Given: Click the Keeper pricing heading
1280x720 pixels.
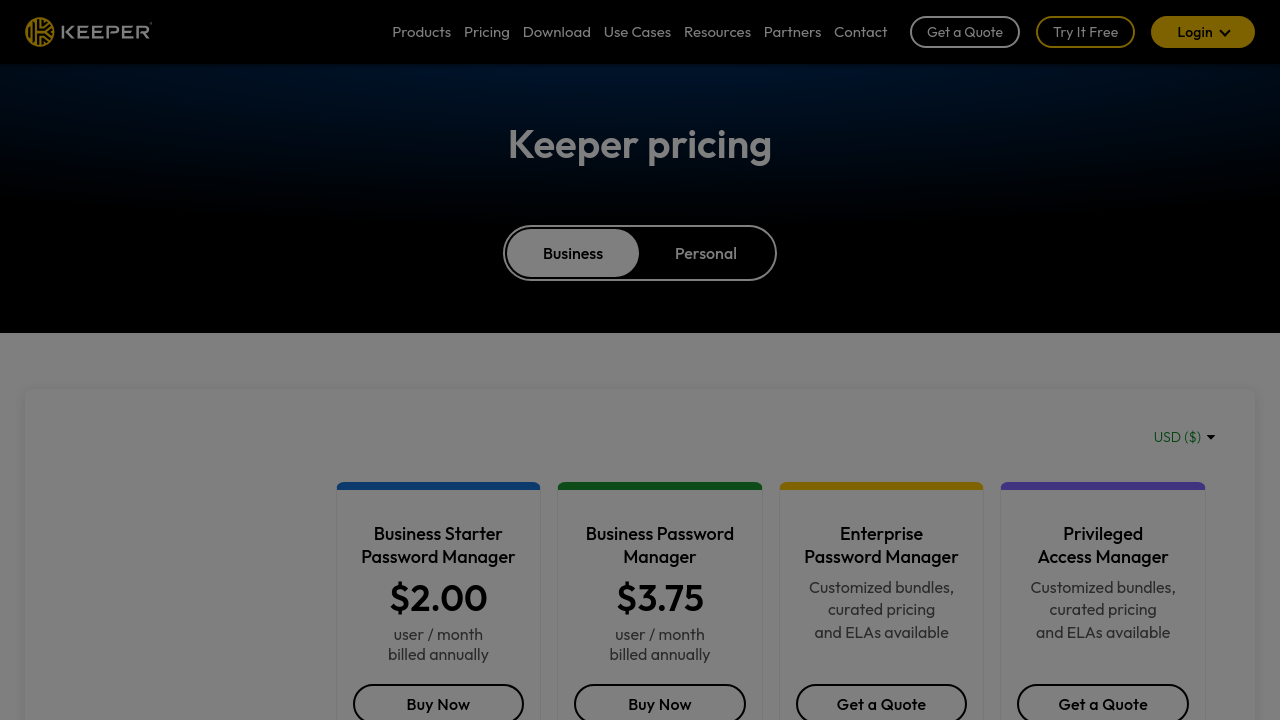Looking at the screenshot, I should coord(640,144).
